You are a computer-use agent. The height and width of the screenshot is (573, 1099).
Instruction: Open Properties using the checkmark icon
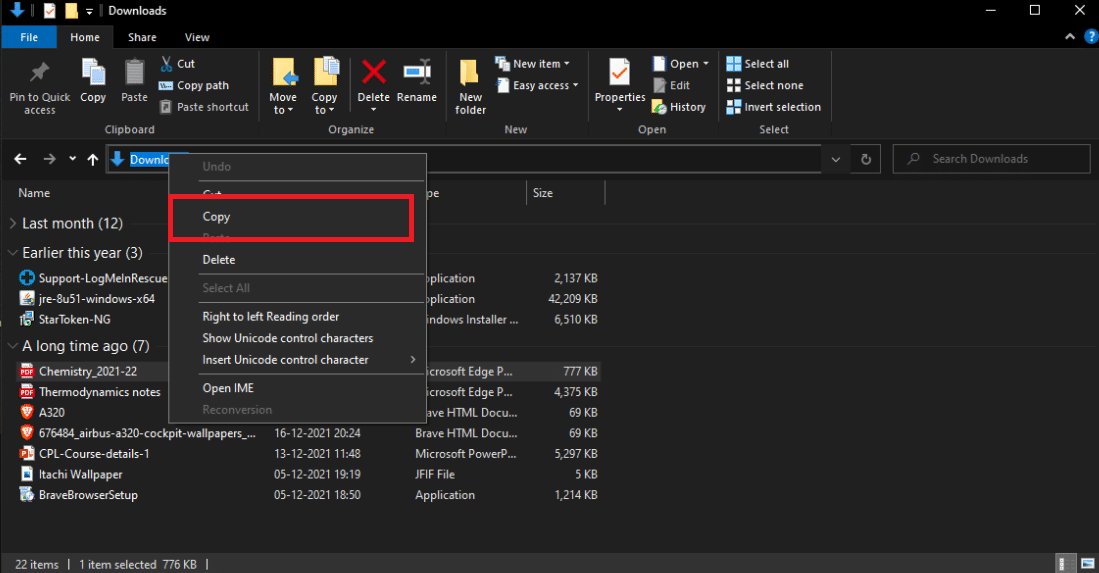(x=620, y=74)
